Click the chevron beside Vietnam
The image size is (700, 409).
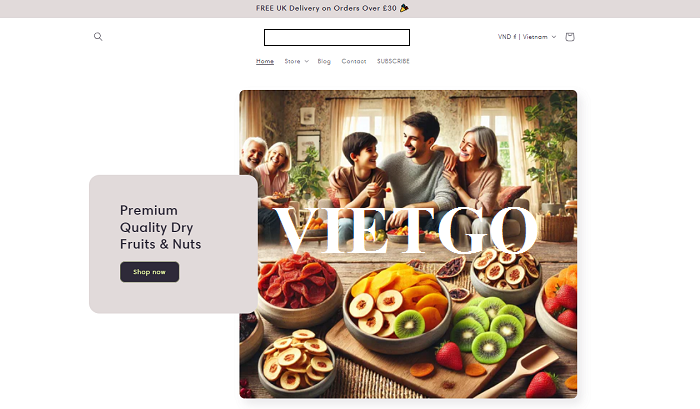(554, 37)
